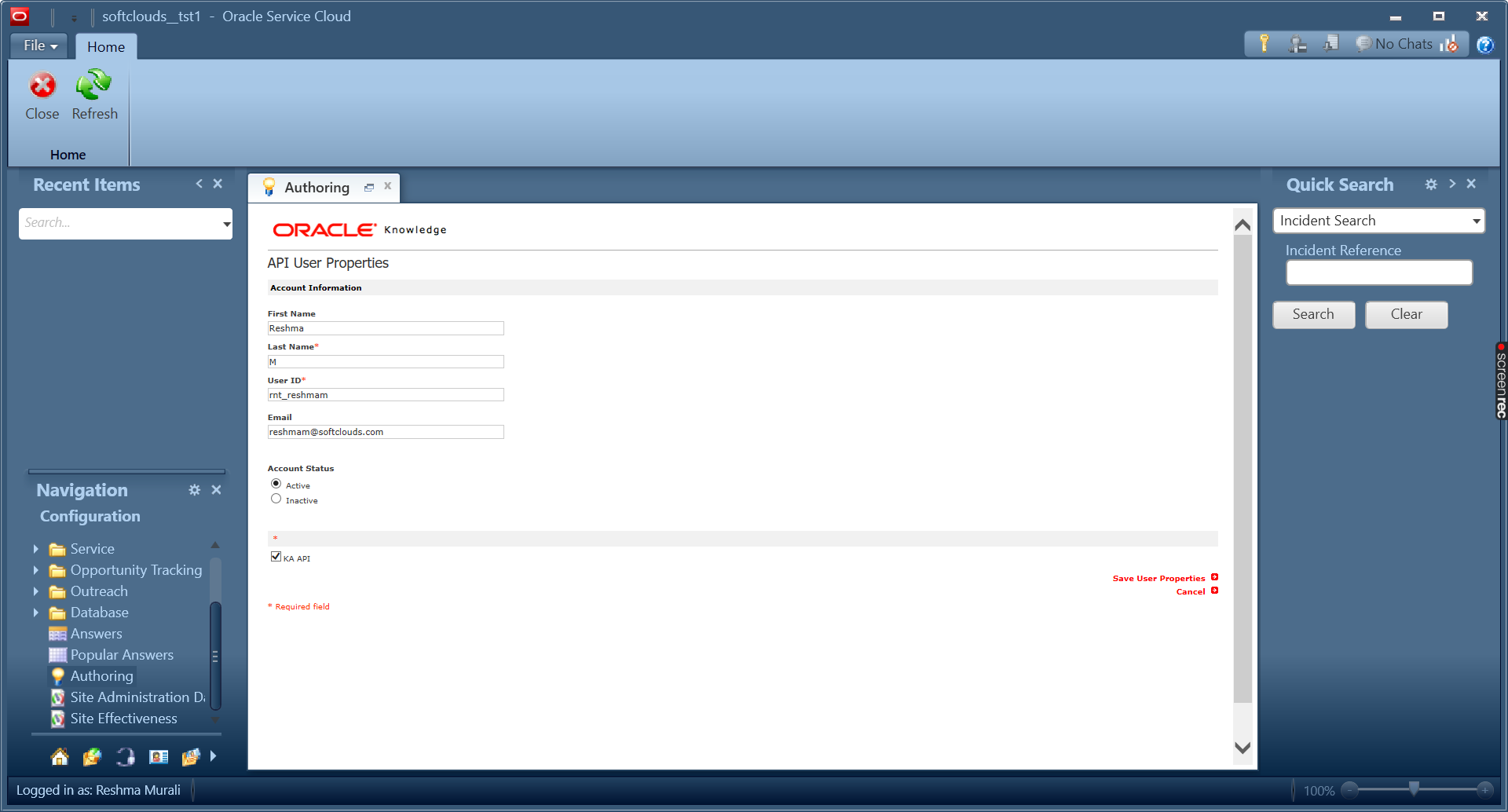Click the Email input field
This screenshot has height=812, width=1508.
385,432
